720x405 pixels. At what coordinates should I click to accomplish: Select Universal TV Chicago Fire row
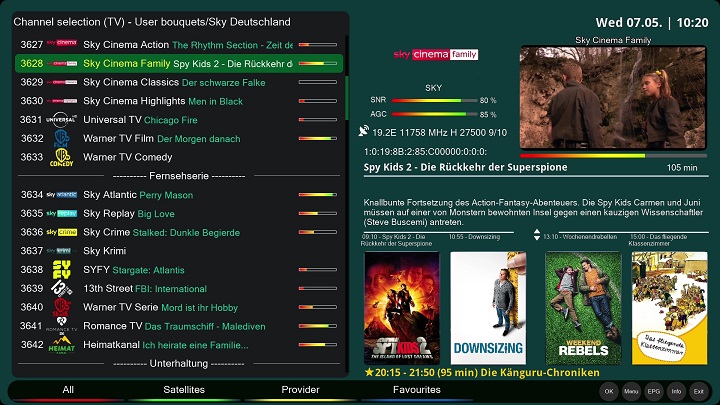pos(179,120)
